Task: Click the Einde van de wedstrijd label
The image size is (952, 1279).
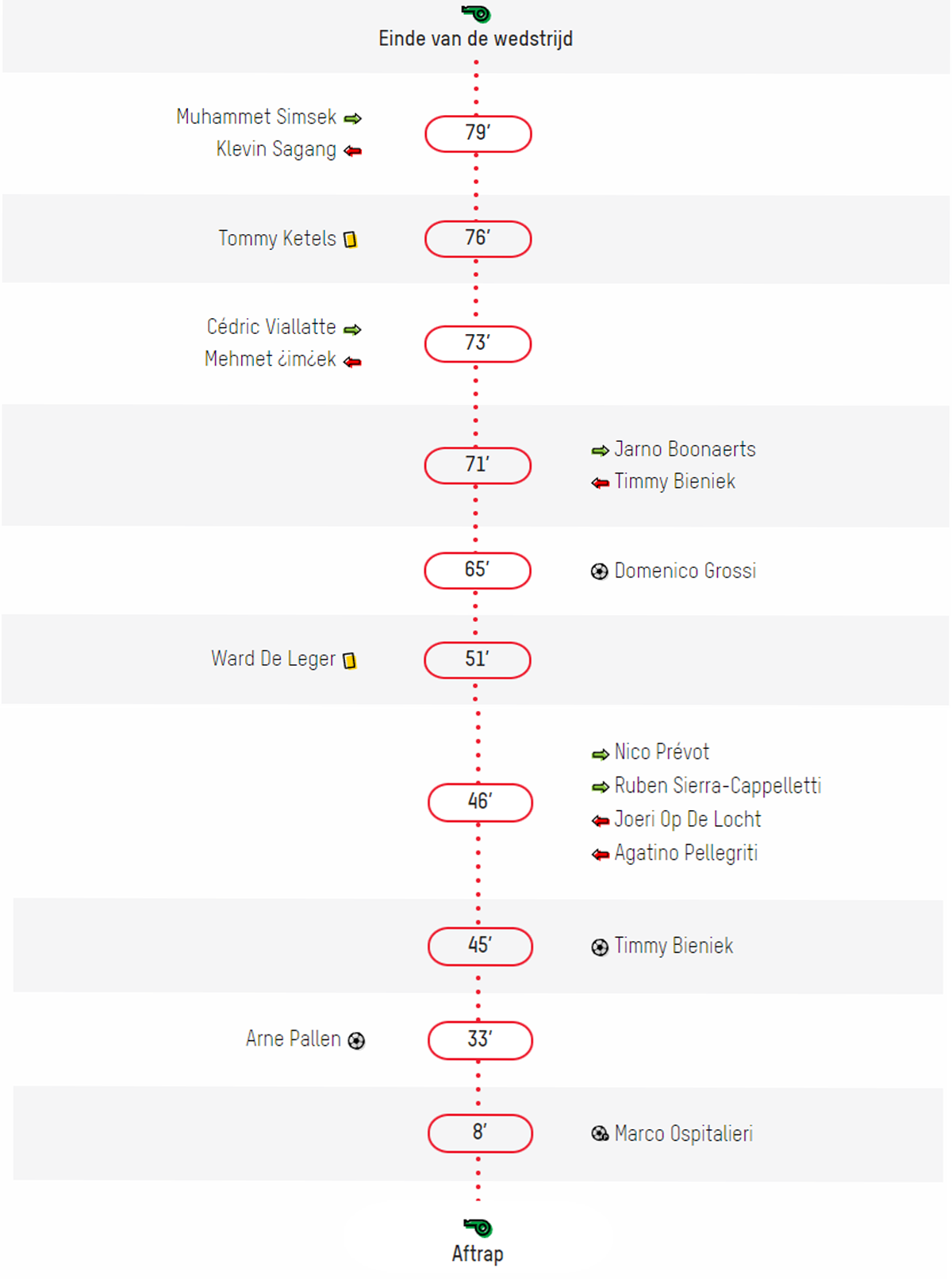Action: pos(476,39)
